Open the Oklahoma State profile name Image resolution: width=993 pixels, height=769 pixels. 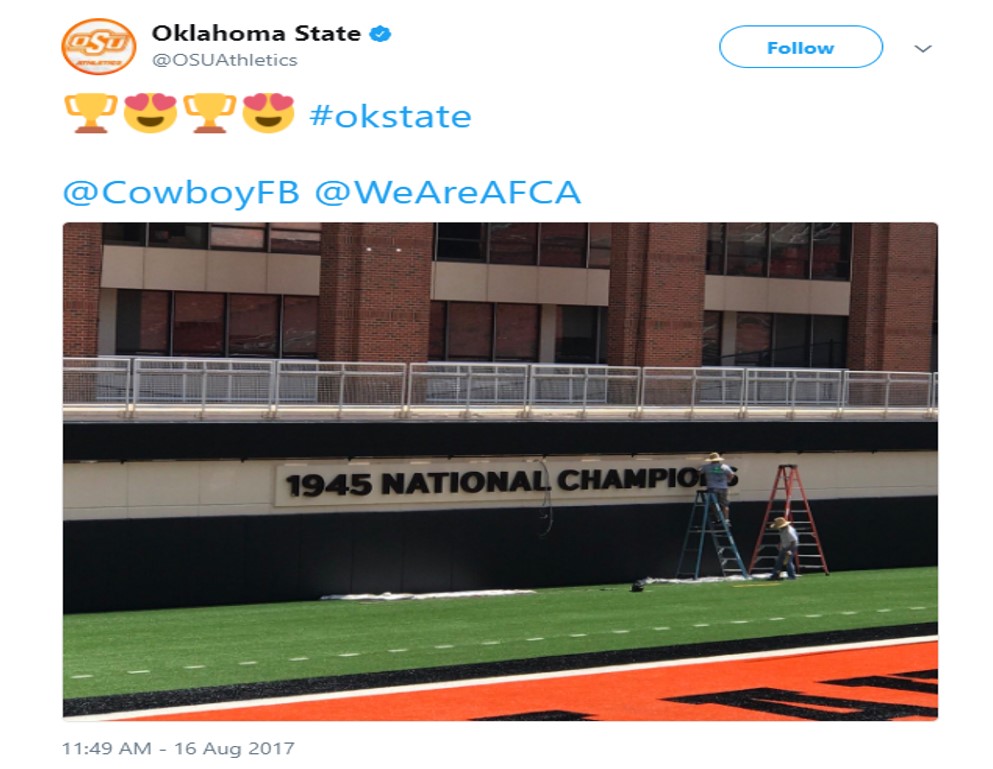coord(256,33)
